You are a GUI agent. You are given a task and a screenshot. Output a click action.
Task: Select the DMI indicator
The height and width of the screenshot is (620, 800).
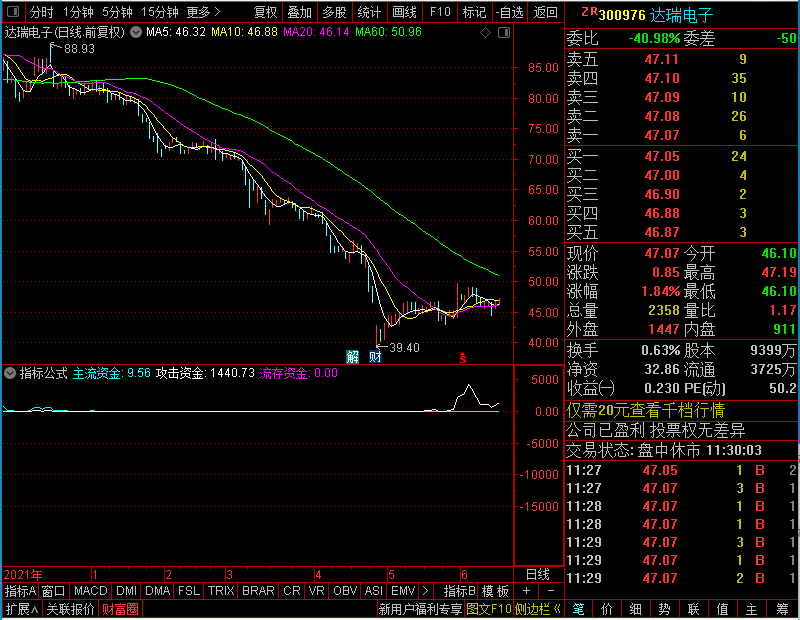point(126,591)
